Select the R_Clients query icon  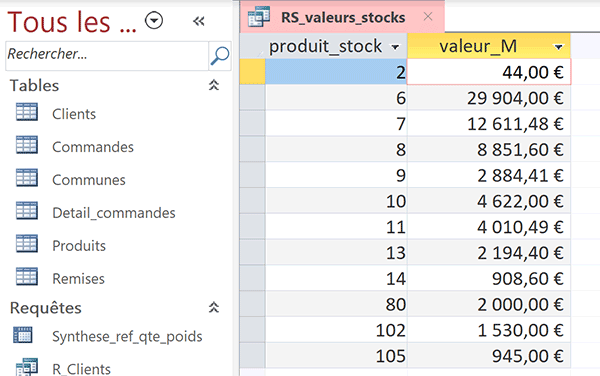click(x=27, y=367)
